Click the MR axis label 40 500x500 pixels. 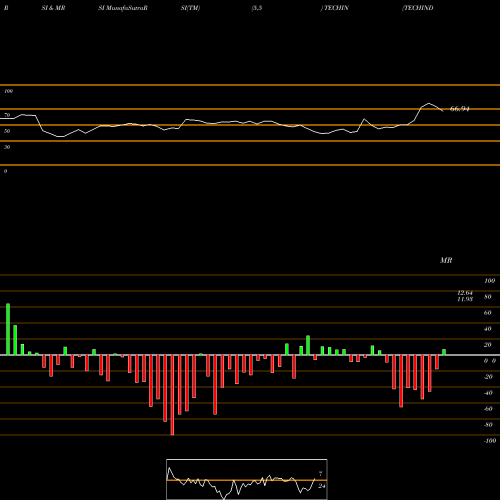488,329
